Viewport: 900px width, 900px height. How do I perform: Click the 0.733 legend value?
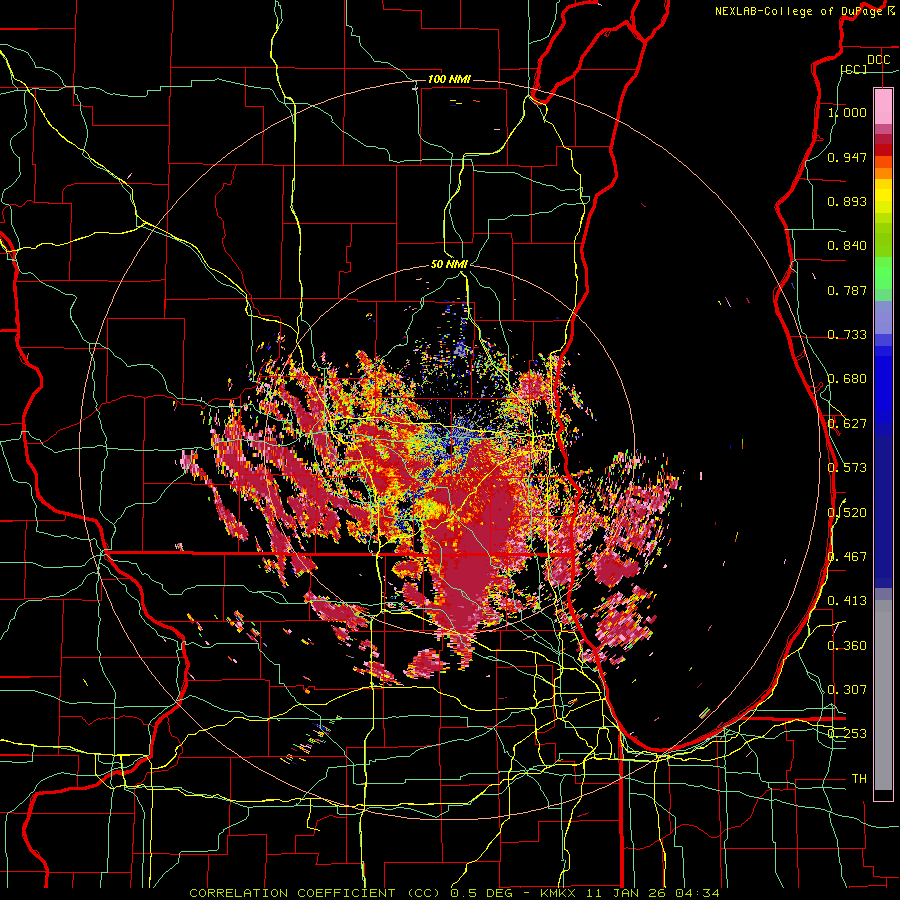(847, 335)
